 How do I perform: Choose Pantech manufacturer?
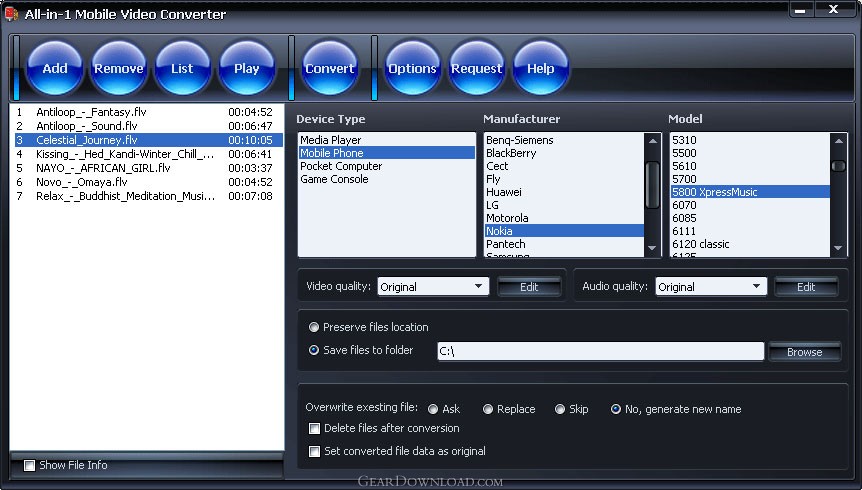[x=564, y=244]
